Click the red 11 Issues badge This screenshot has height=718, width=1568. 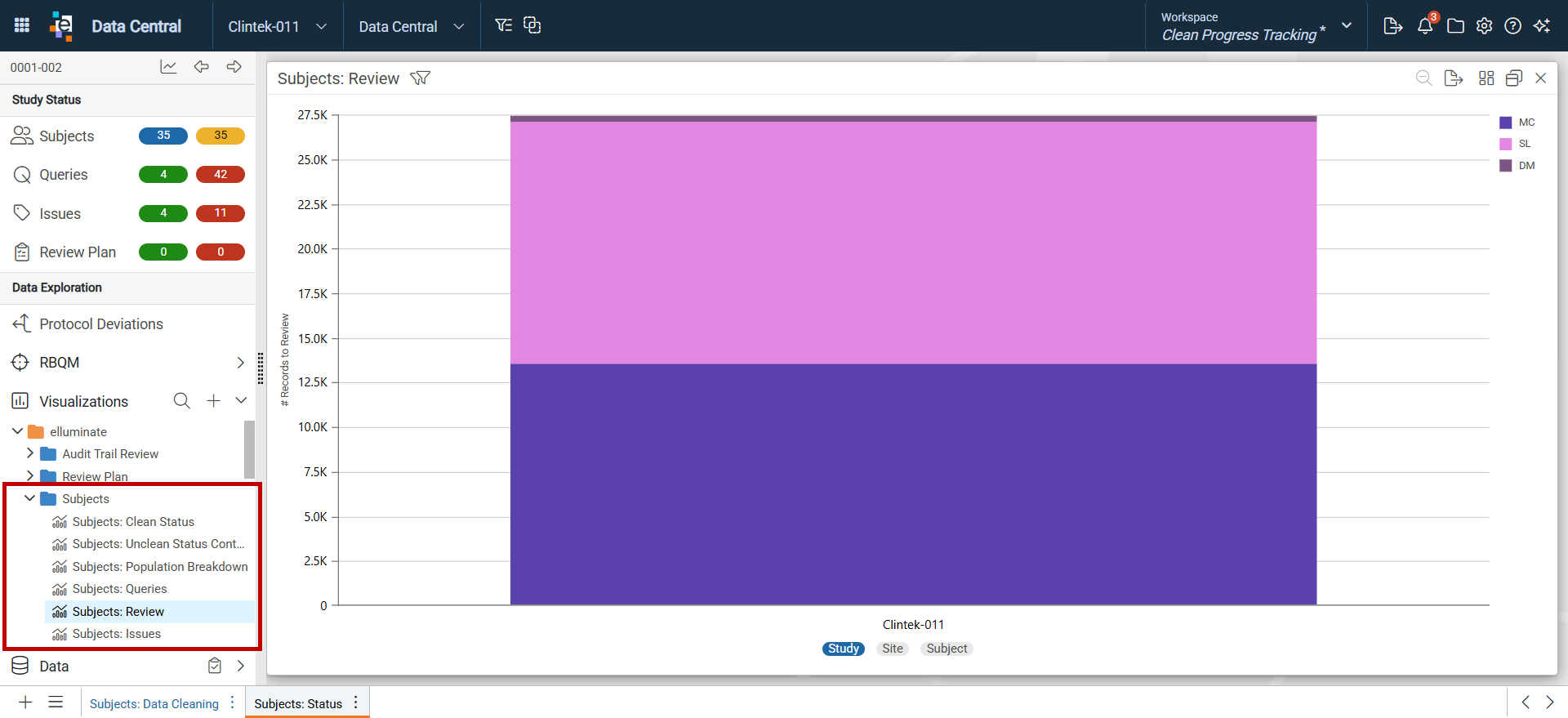tap(220, 213)
